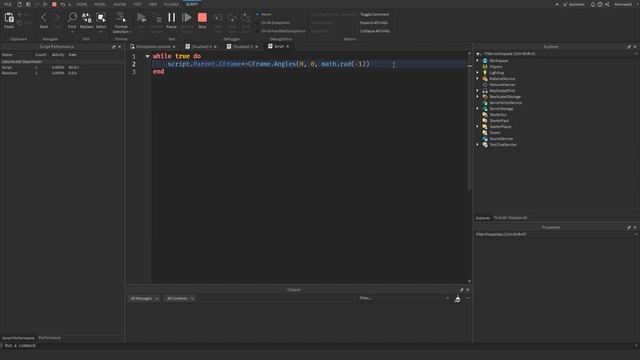Select the On All Exceptions option
The height and width of the screenshot is (360, 640).
click(x=273, y=22)
